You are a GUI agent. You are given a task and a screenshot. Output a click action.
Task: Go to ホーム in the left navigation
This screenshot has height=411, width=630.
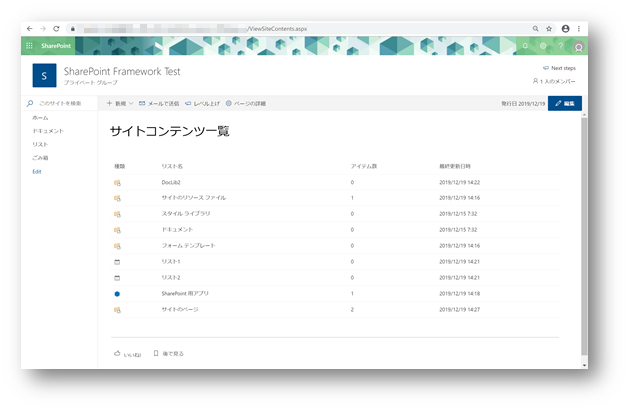point(40,118)
